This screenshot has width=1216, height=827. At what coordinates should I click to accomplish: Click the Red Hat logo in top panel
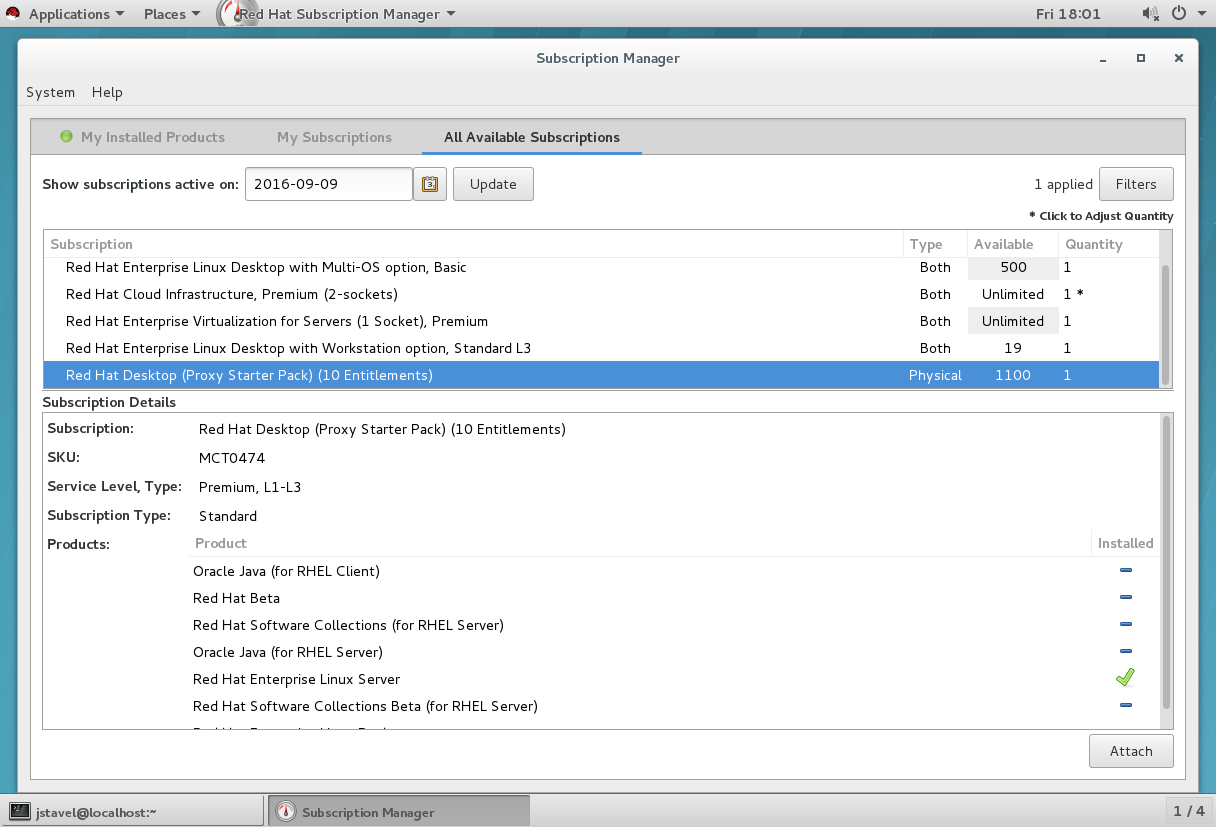coord(13,13)
